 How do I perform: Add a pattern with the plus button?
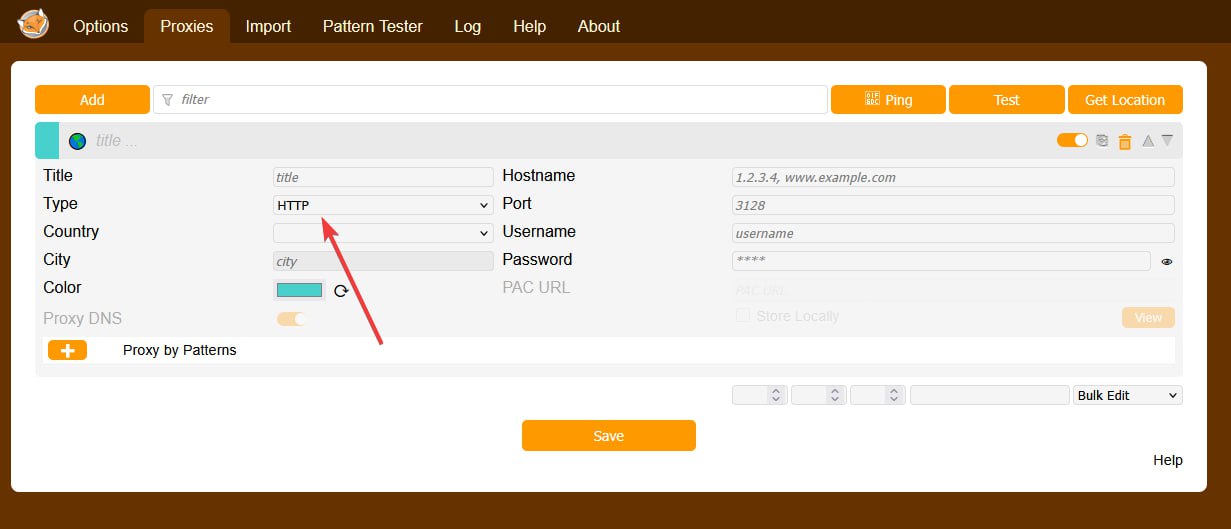[67, 351]
